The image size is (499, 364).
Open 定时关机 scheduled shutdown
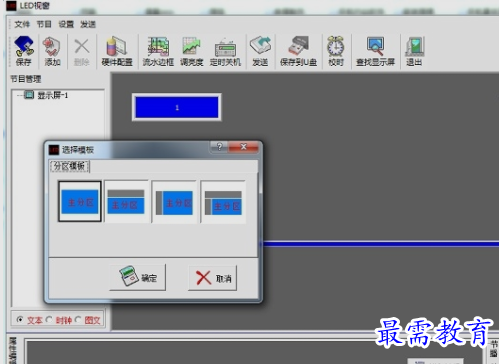click(x=225, y=51)
